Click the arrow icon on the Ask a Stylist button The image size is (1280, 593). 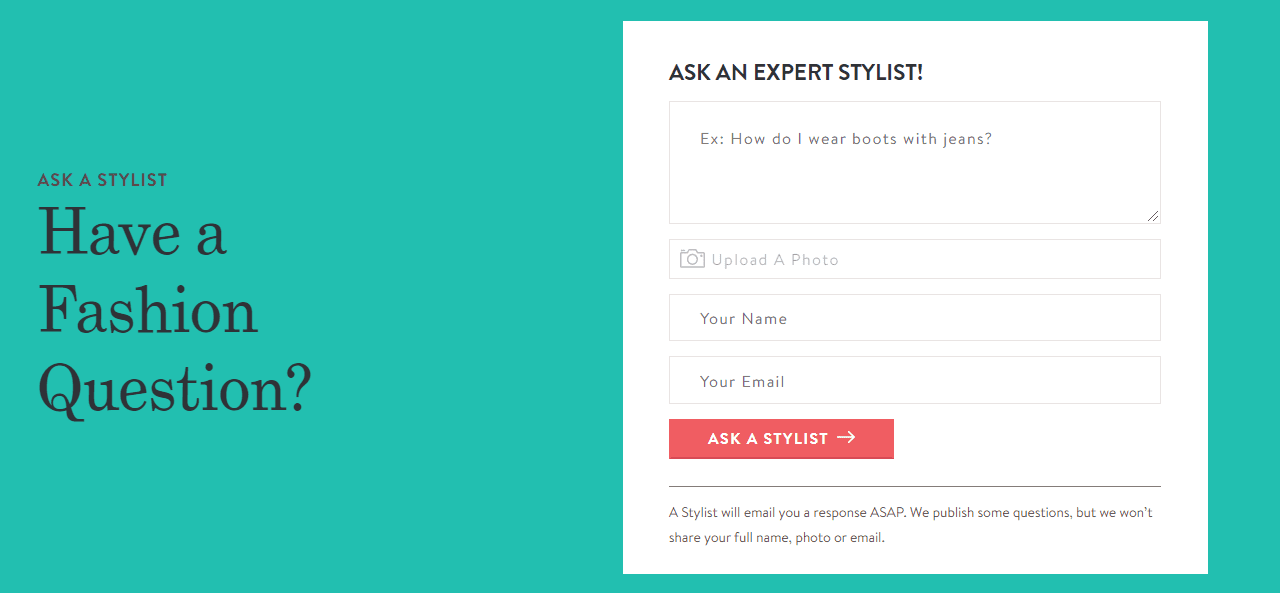[846, 437]
